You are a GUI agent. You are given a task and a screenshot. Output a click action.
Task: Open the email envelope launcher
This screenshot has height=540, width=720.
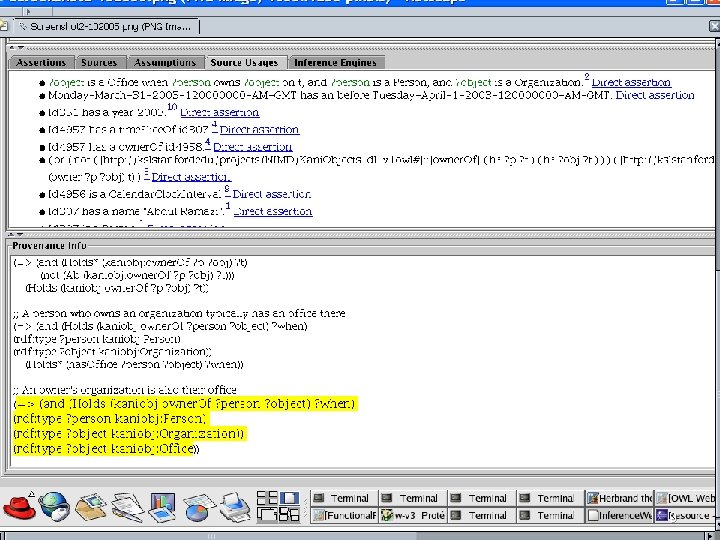[90, 507]
